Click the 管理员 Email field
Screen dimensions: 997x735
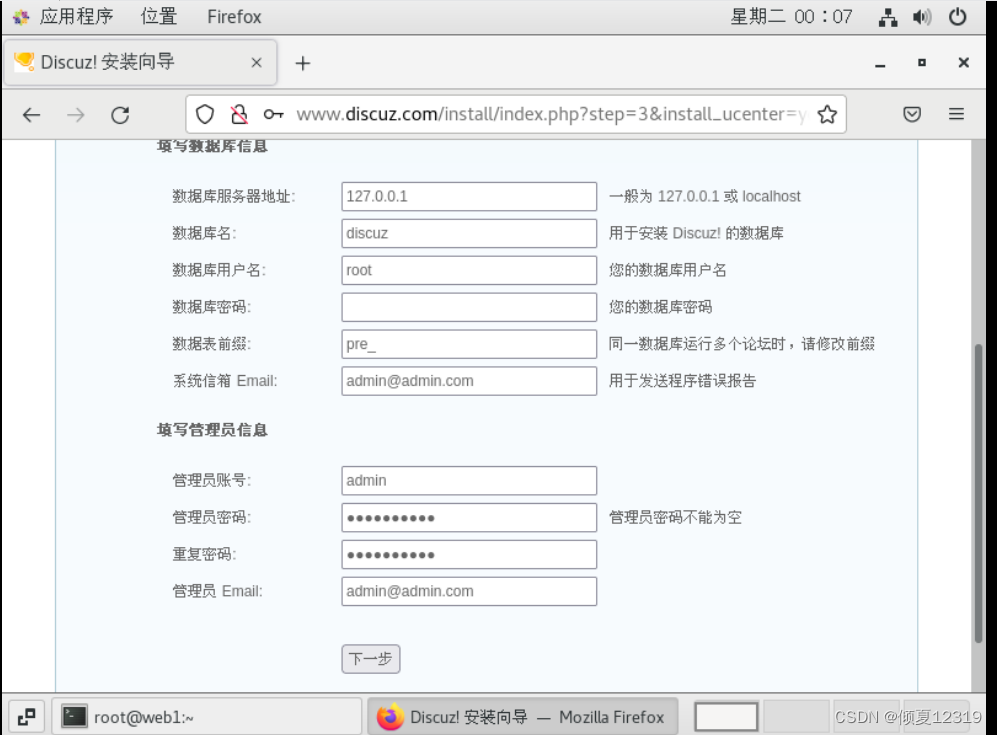pyautogui.click(x=469, y=591)
